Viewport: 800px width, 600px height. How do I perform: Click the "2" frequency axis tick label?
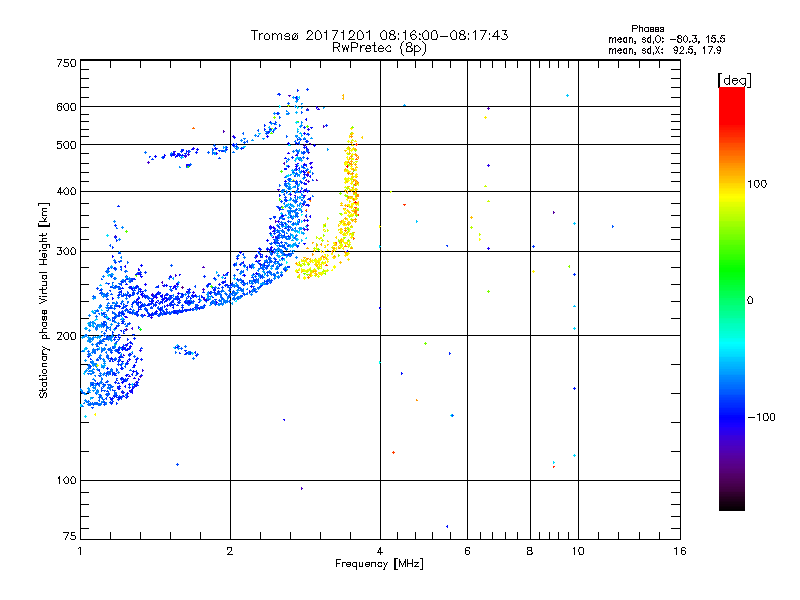pos(230,551)
